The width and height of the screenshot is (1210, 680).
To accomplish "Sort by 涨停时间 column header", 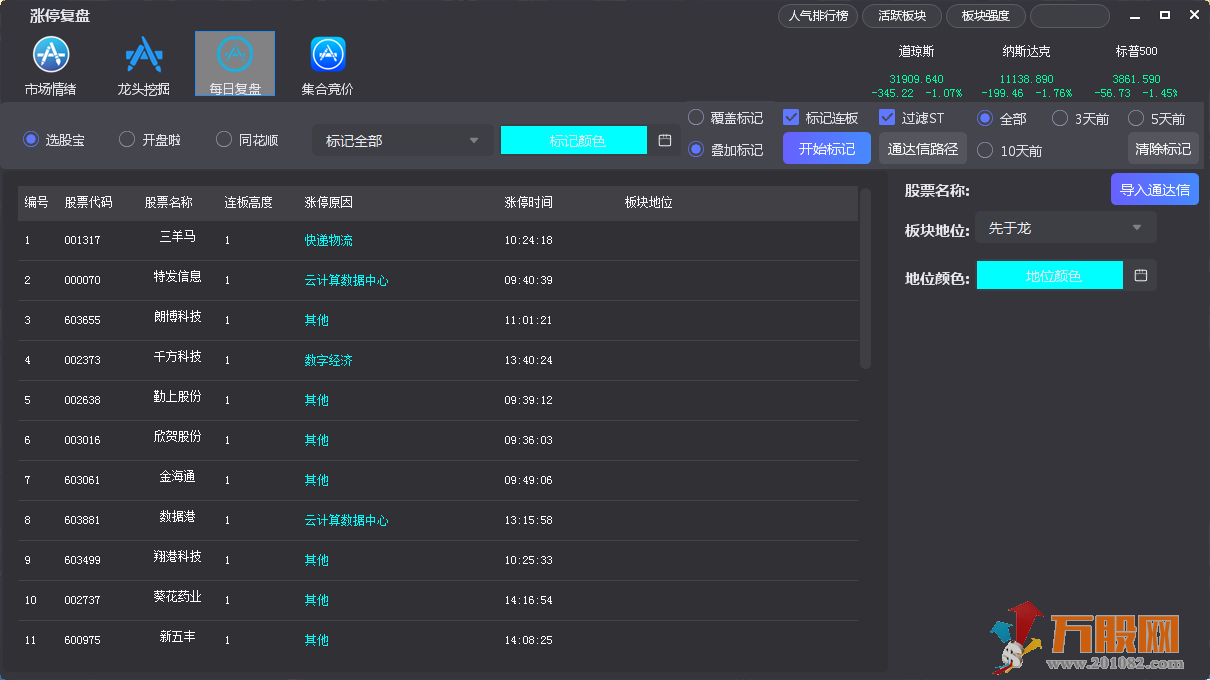I will pos(529,202).
